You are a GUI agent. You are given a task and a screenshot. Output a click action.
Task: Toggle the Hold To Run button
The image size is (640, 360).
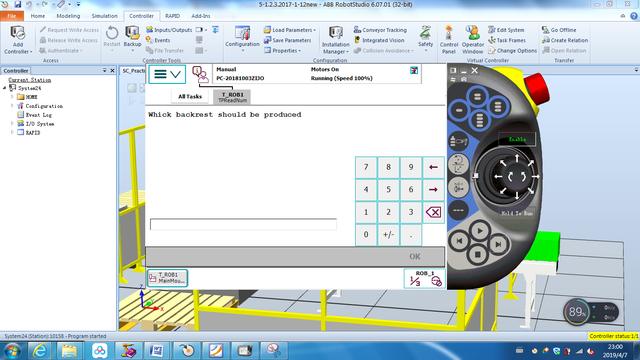[517, 213]
